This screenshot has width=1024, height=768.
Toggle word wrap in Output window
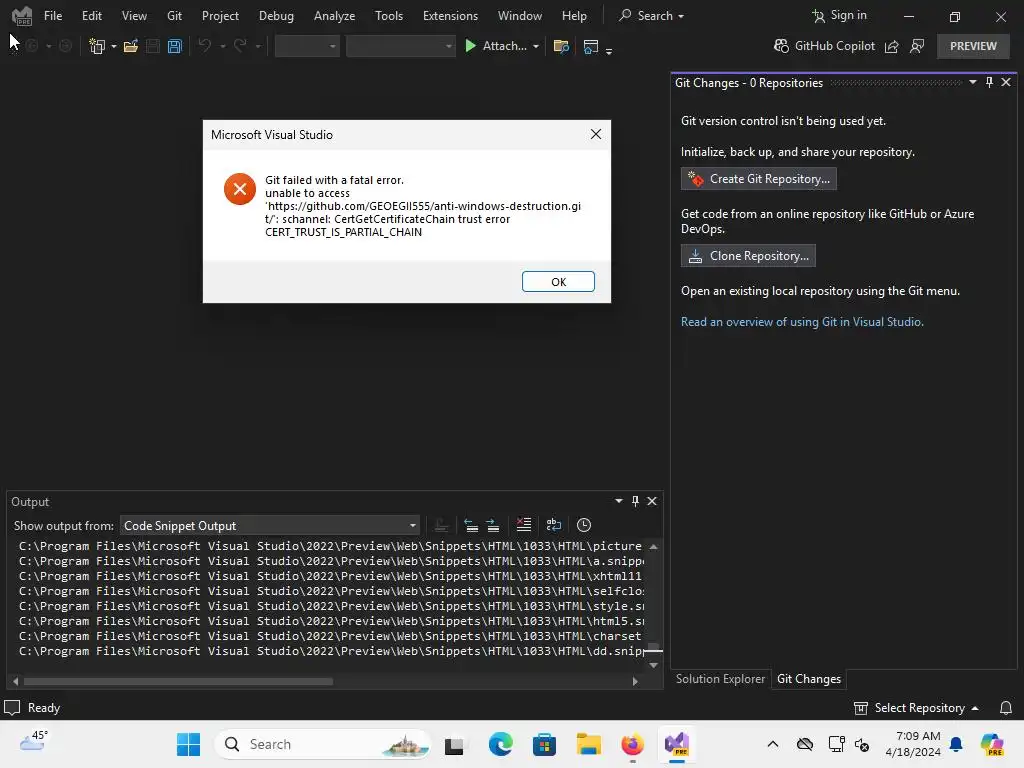tap(554, 525)
